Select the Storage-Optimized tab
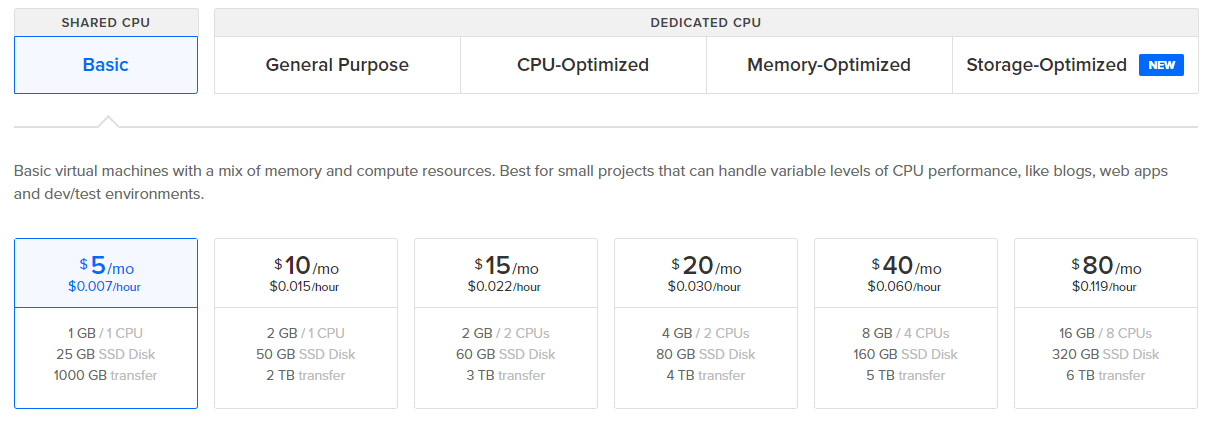The height and width of the screenshot is (430, 1207). pos(1075,65)
